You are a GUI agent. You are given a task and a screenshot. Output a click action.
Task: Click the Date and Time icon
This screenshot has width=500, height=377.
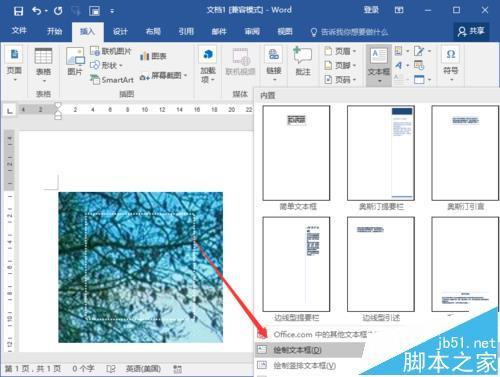[419, 65]
